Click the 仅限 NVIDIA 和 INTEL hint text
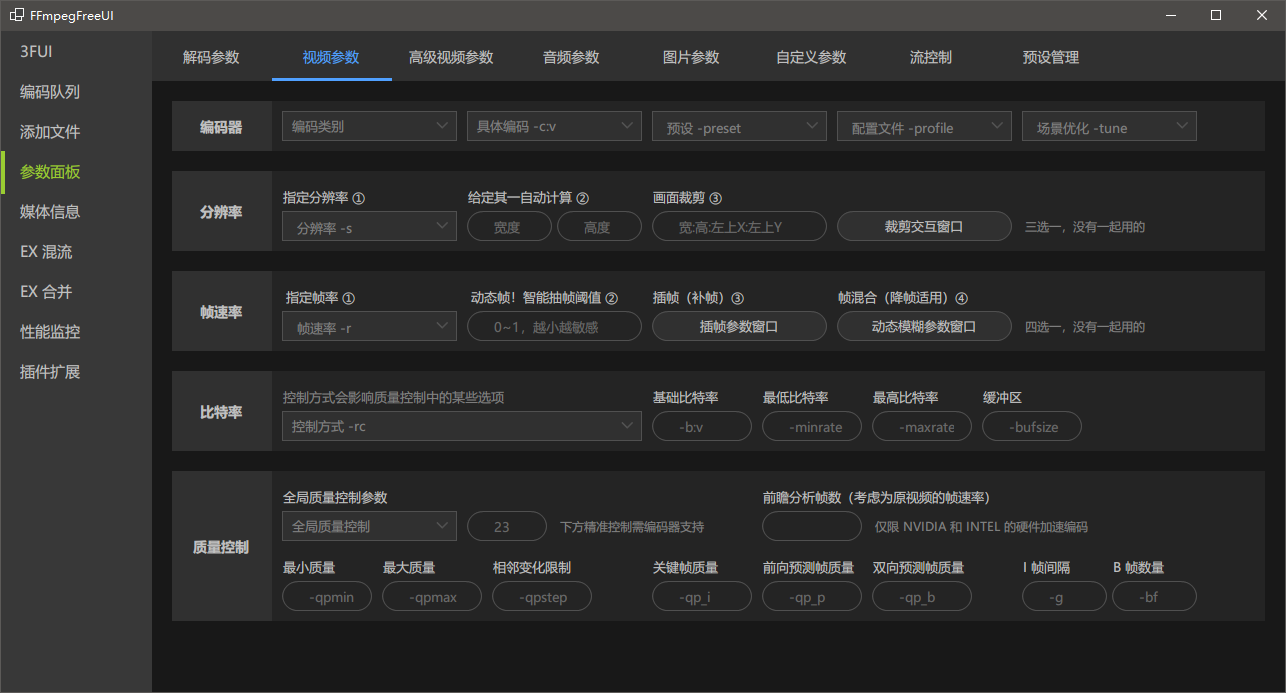Viewport: 1286px width, 693px height. tap(981, 527)
